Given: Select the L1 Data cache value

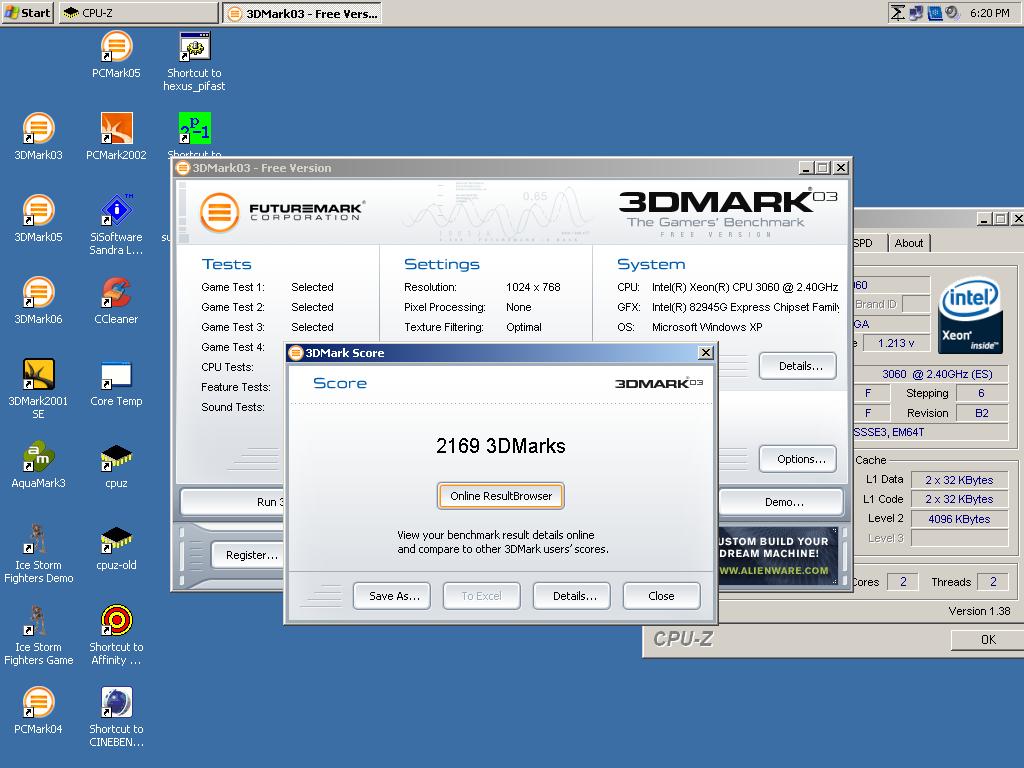Looking at the screenshot, I should pyautogui.click(x=959, y=479).
